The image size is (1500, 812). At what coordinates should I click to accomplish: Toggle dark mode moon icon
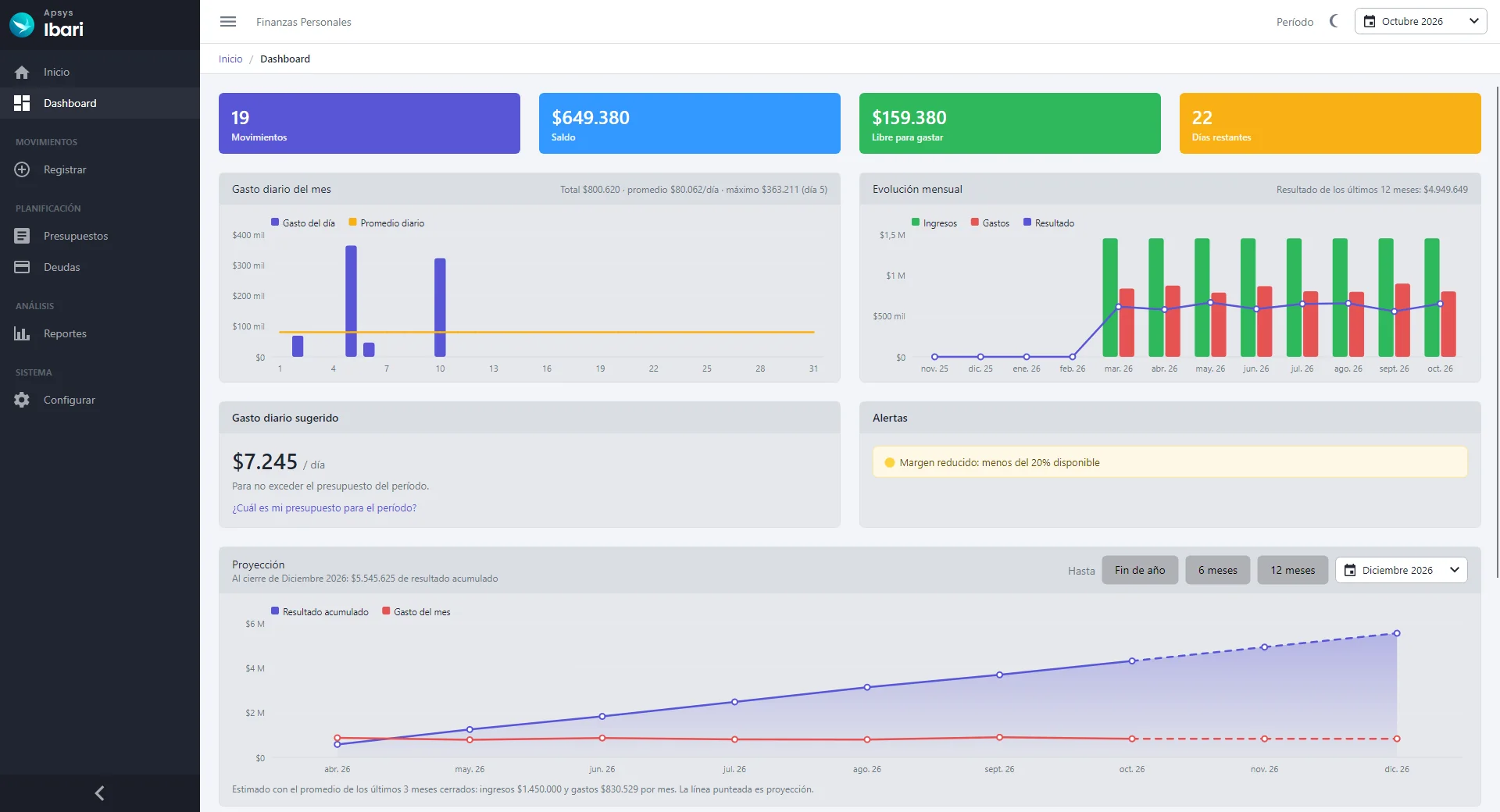(x=1334, y=21)
